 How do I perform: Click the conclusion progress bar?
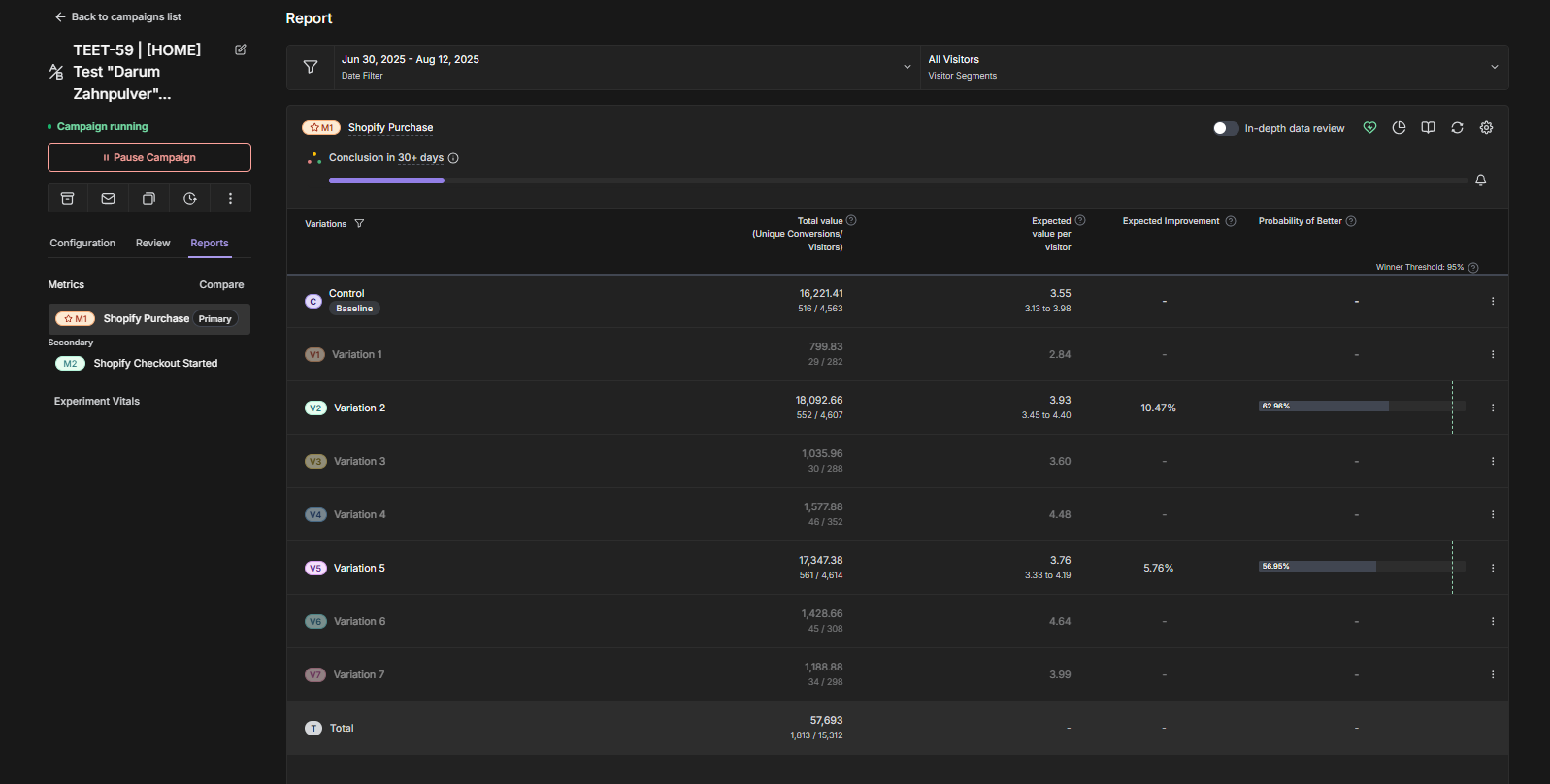pyautogui.click(x=898, y=180)
